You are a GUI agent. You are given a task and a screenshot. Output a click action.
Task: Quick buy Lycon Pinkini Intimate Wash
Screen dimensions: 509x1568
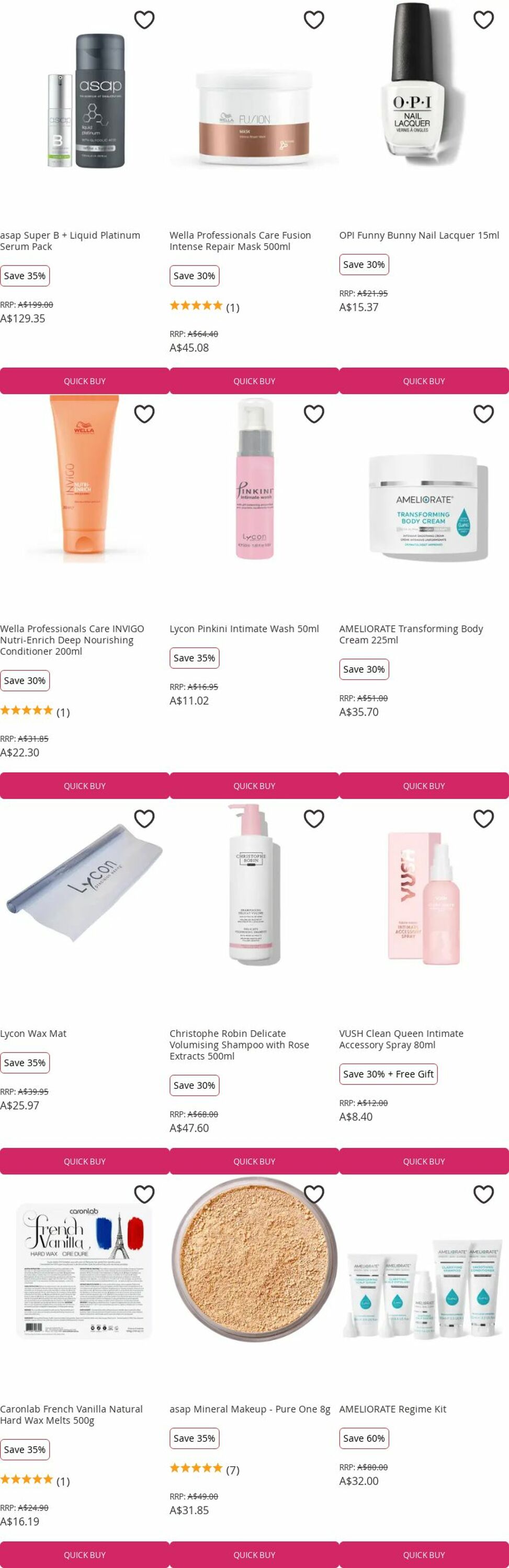254,786
